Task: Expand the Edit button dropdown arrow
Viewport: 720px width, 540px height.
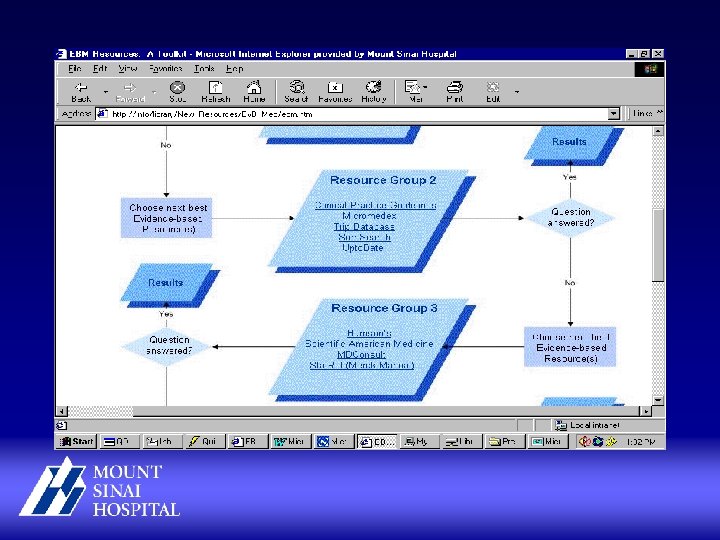Action: [x=517, y=92]
